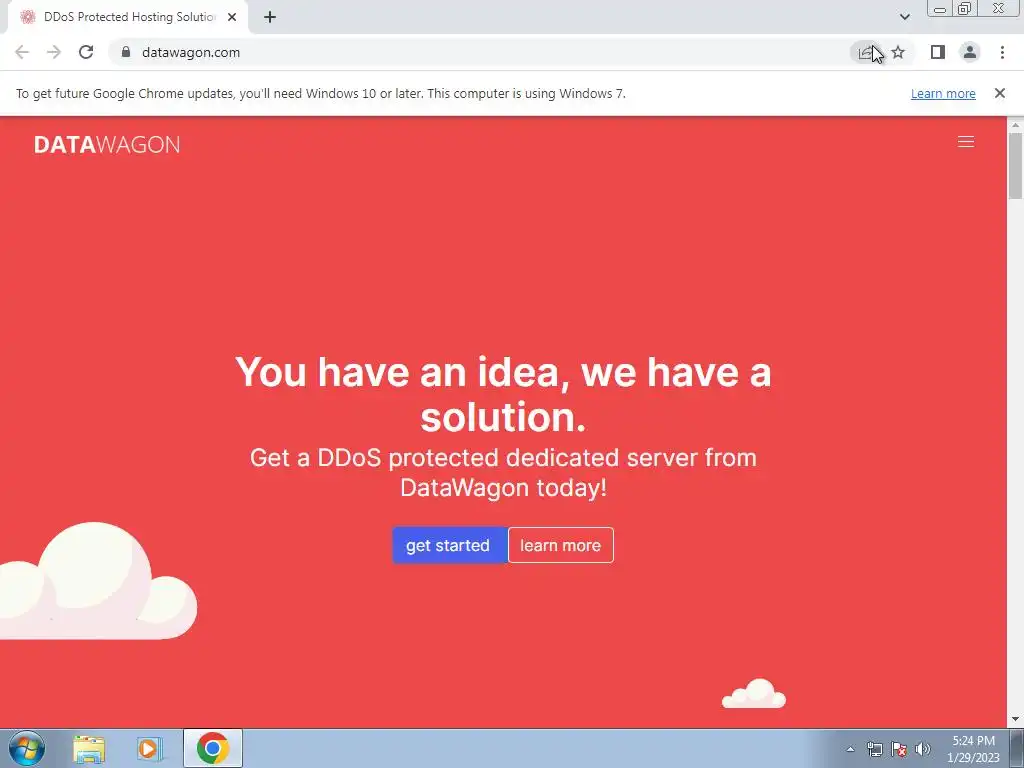Open the Action Center flag icon

(x=899, y=749)
